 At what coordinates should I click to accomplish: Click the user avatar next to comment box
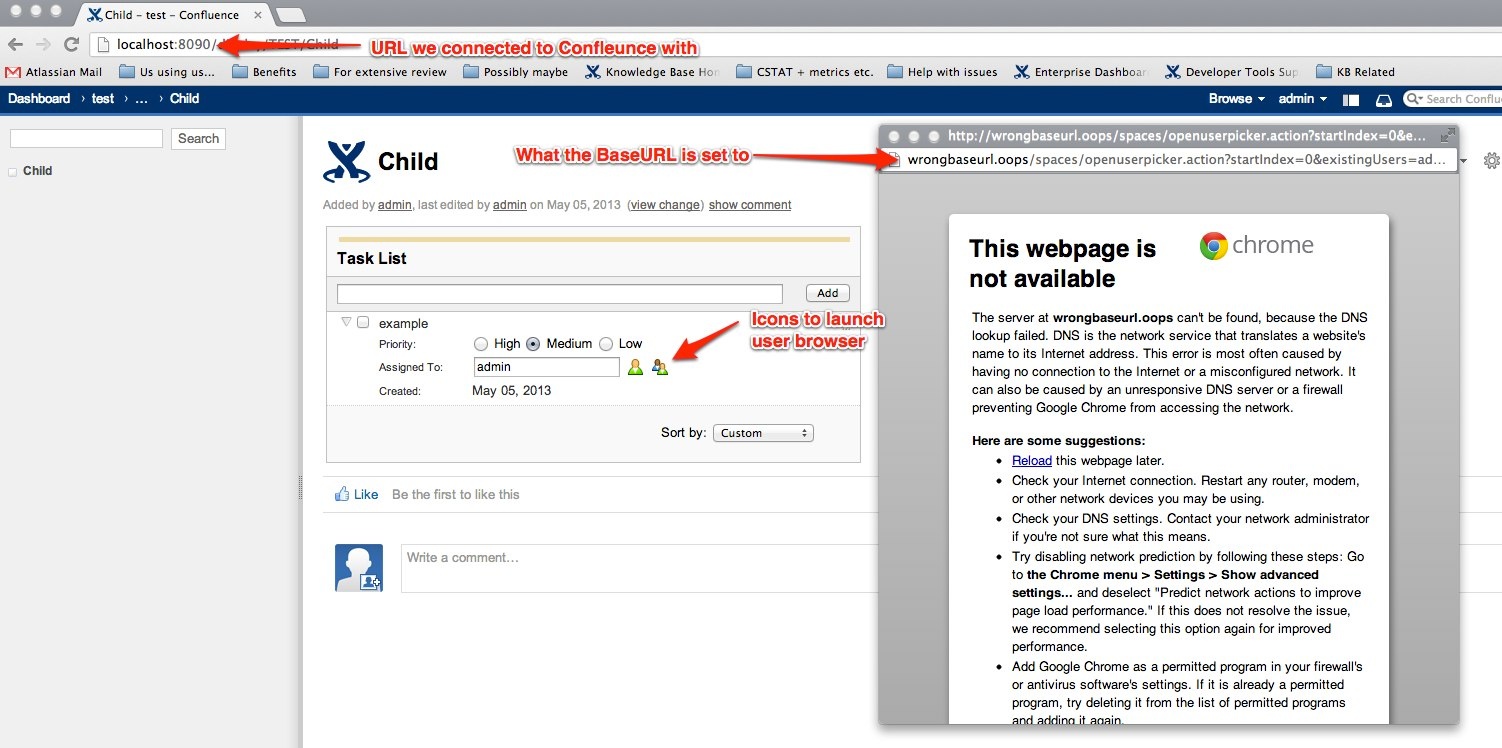click(359, 568)
